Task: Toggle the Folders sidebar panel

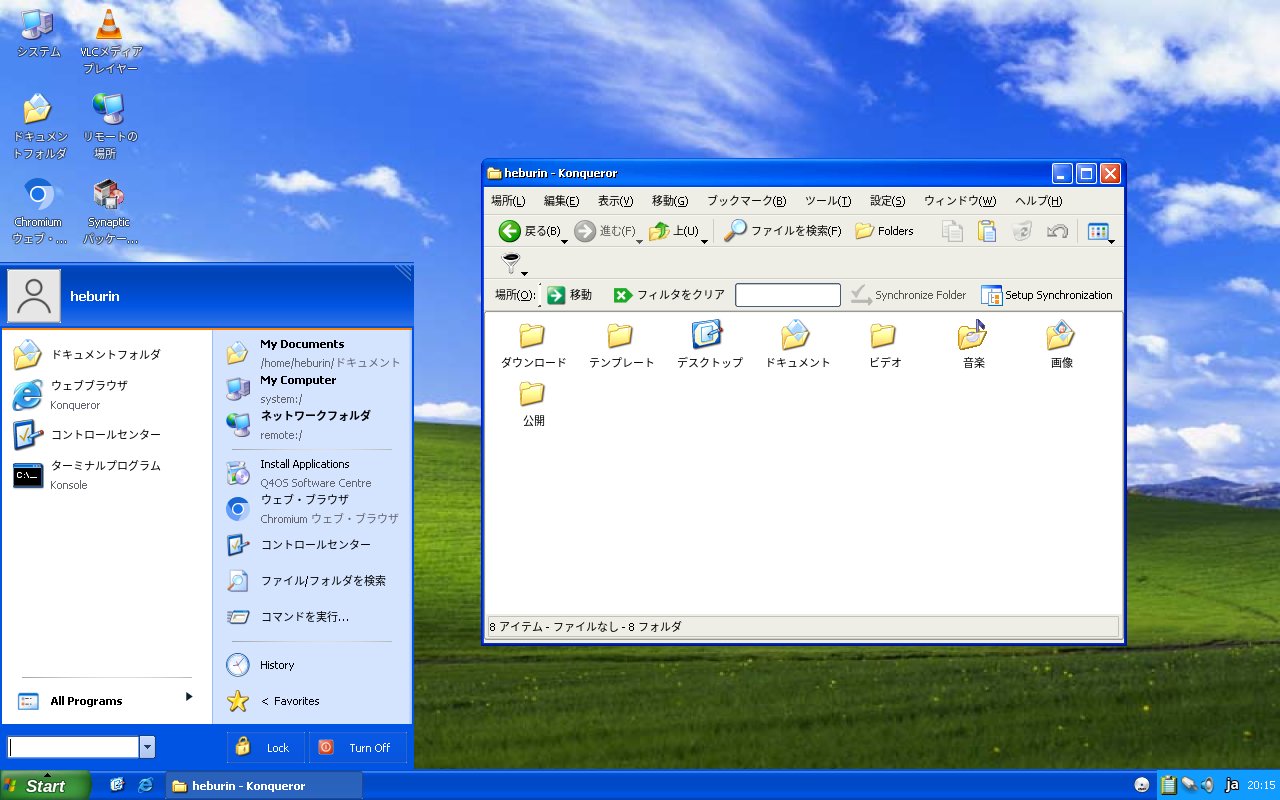Action: click(884, 231)
